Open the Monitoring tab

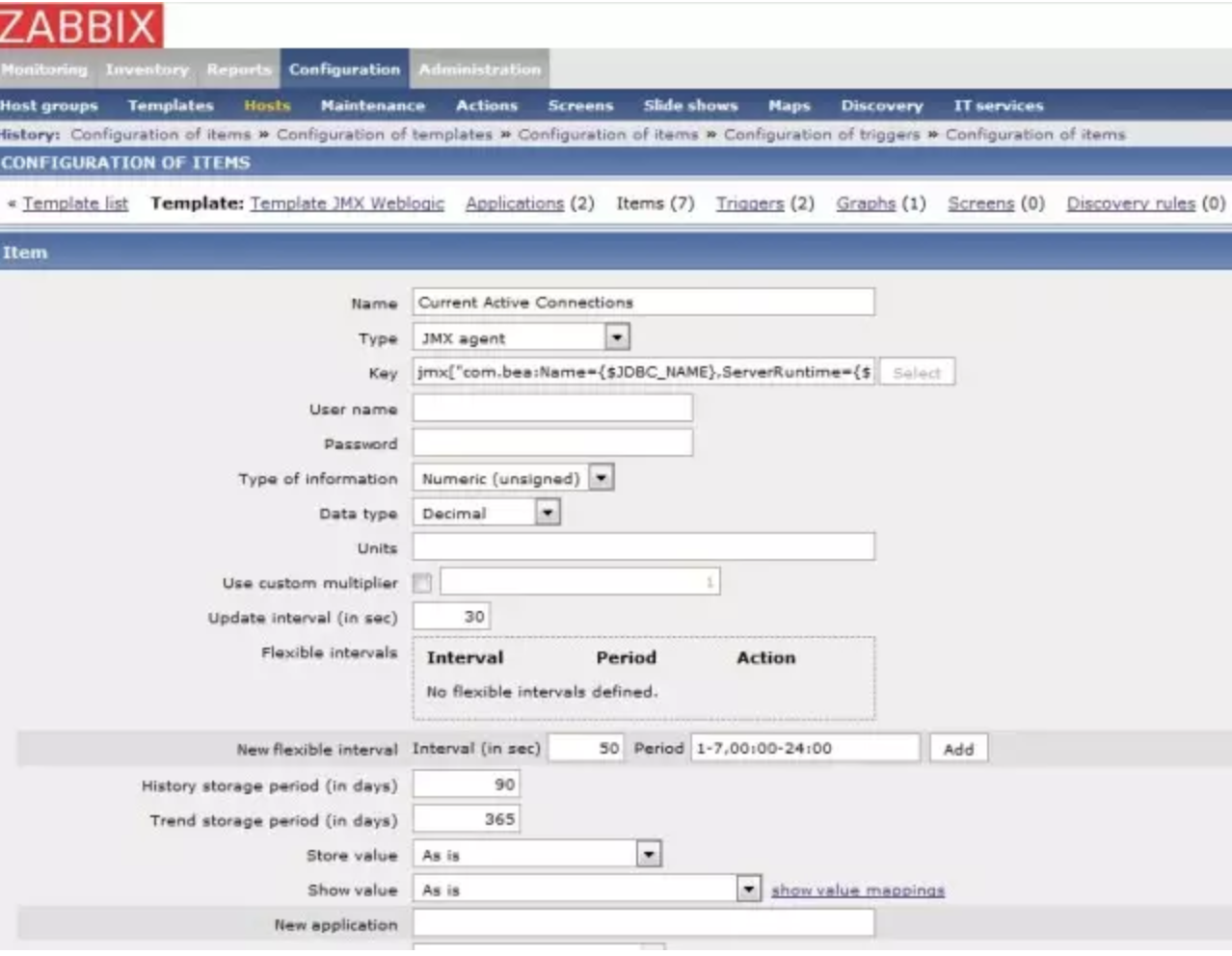[44, 69]
